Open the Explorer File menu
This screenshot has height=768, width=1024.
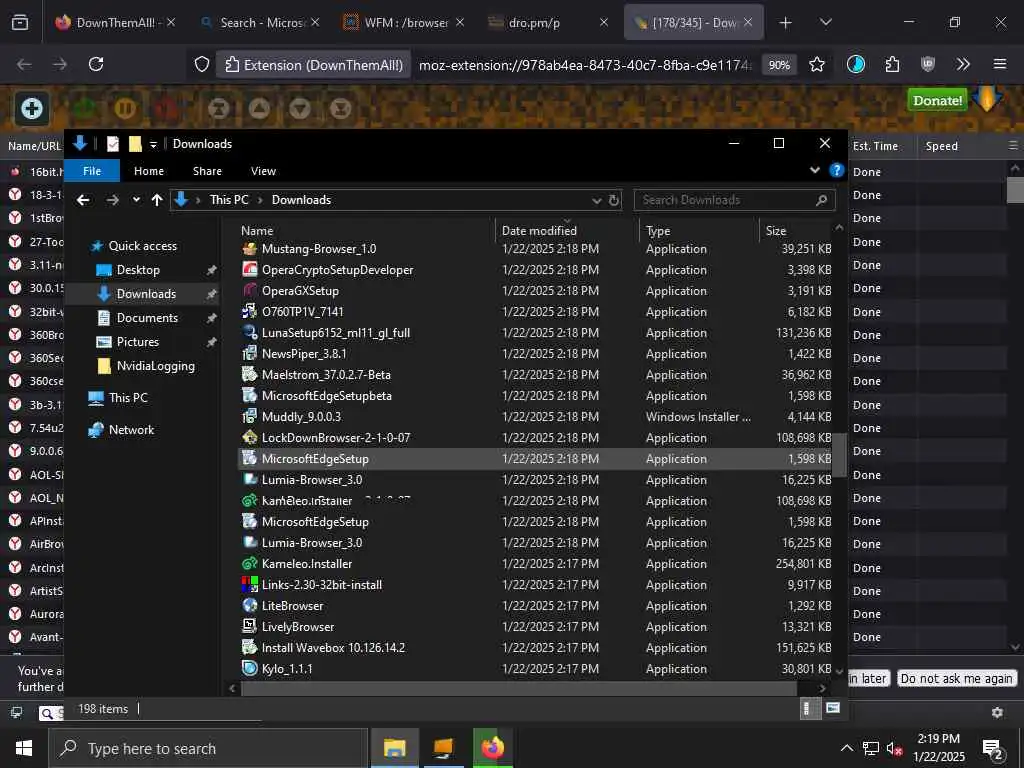(x=92, y=171)
